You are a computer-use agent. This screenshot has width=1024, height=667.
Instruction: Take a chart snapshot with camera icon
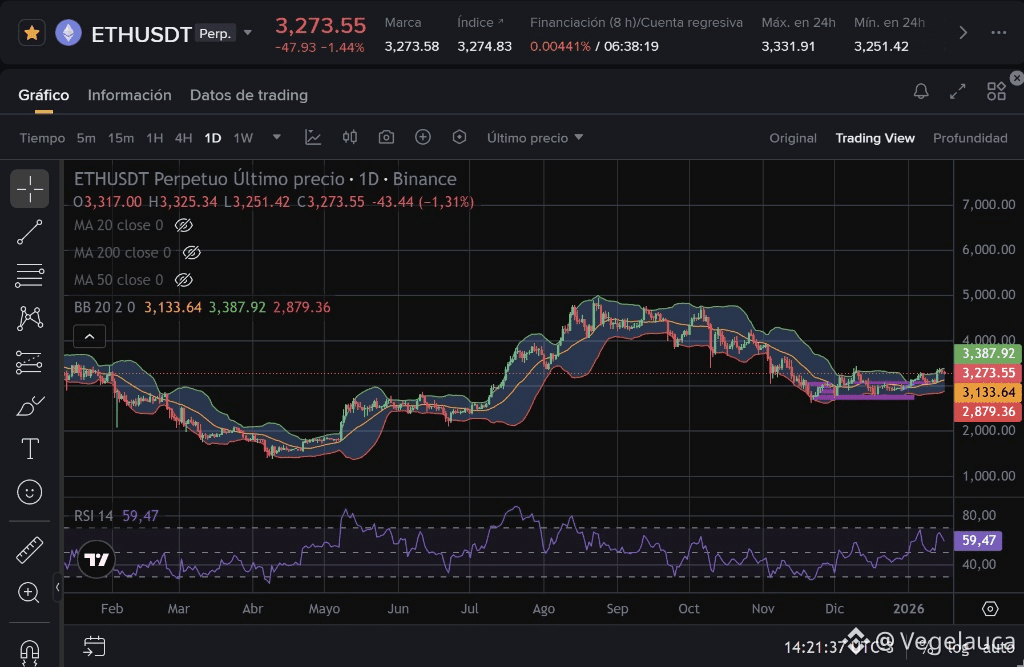click(386, 138)
